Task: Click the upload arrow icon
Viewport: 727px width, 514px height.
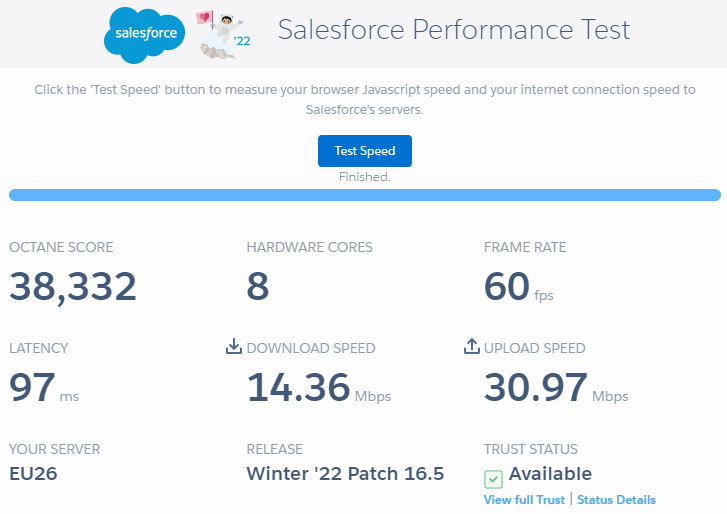Action: point(472,346)
